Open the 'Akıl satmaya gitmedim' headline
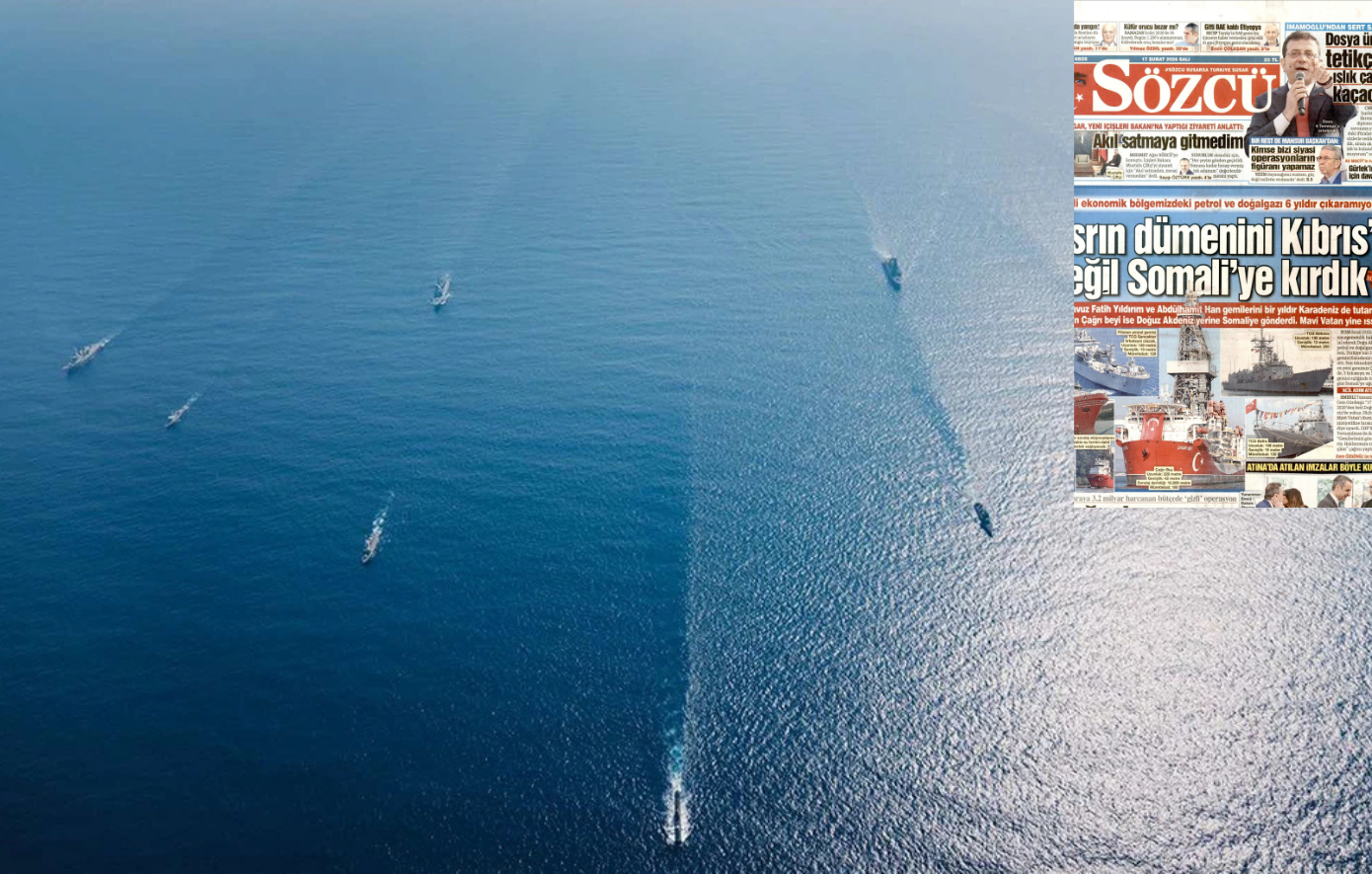The height and width of the screenshot is (874, 1372). click(1167, 142)
